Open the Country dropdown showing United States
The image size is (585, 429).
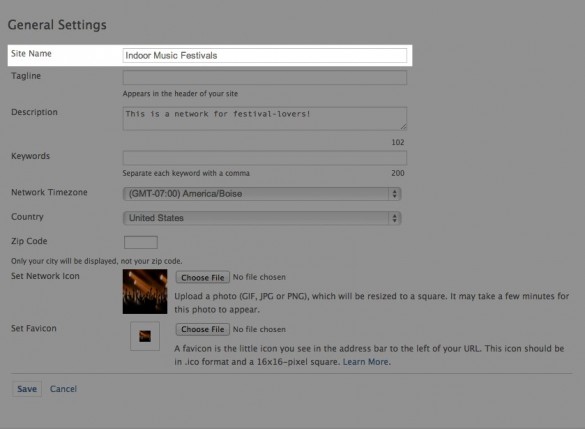pos(262,218)
